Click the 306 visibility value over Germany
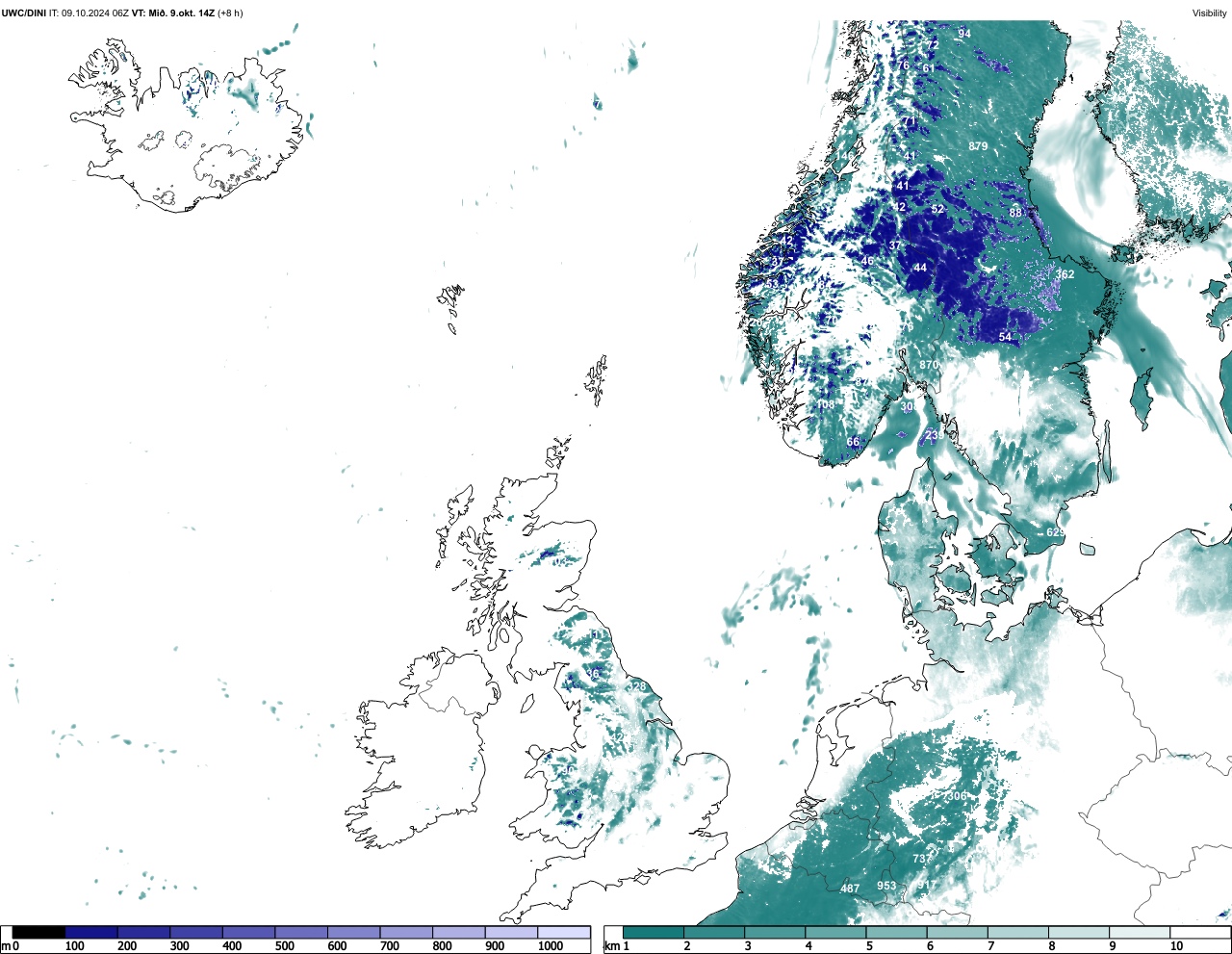 (x=956, y=796)
